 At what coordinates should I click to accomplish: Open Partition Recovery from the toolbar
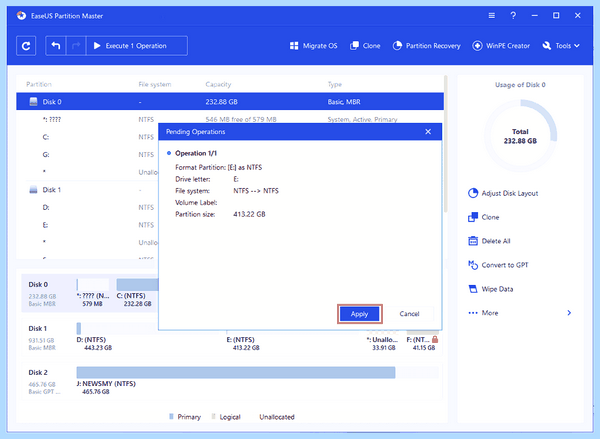[427, 46]
